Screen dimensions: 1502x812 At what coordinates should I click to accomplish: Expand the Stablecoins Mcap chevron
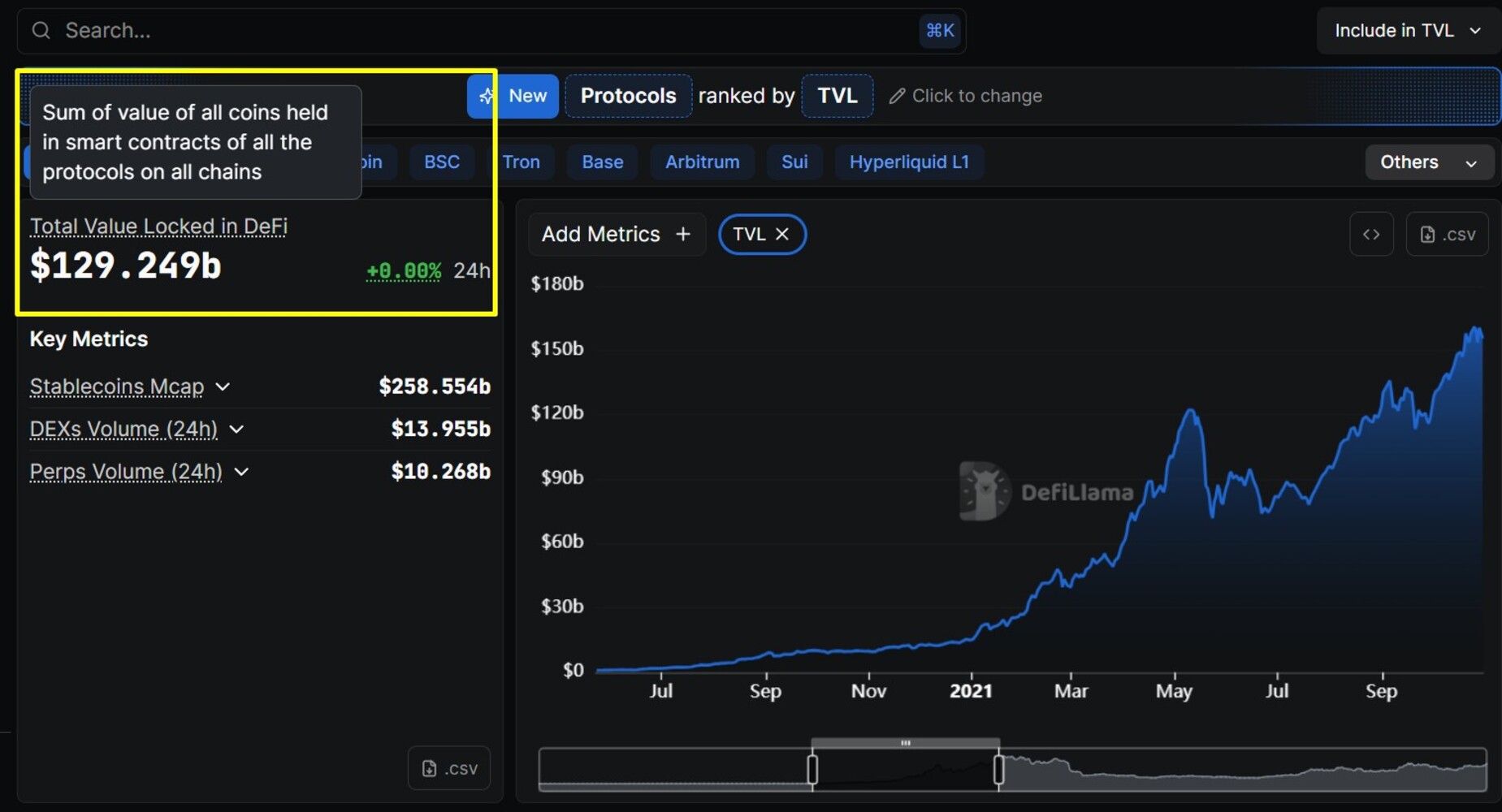pyautogui.click(x=223, y=387)
